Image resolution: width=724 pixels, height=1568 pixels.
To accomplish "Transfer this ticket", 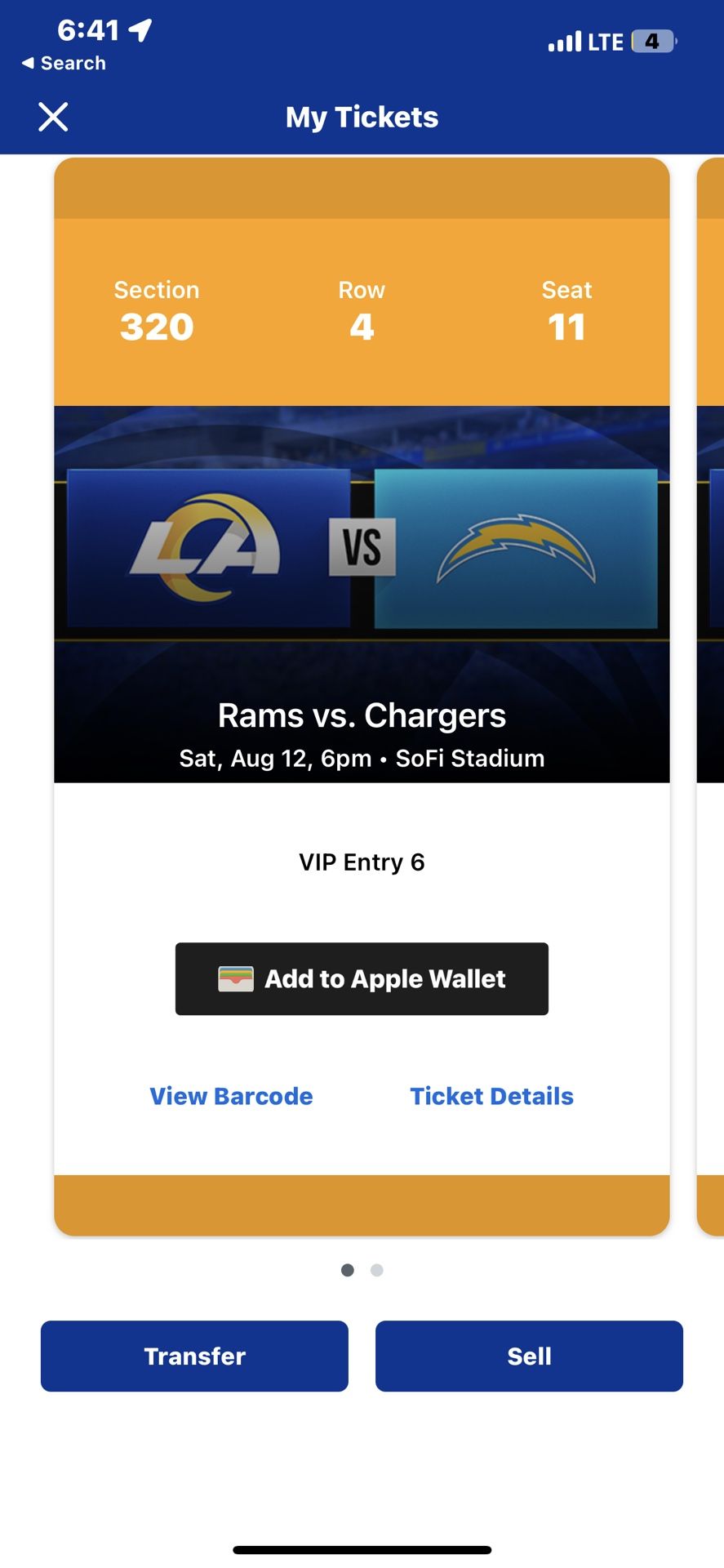I will pos(194,1356).
